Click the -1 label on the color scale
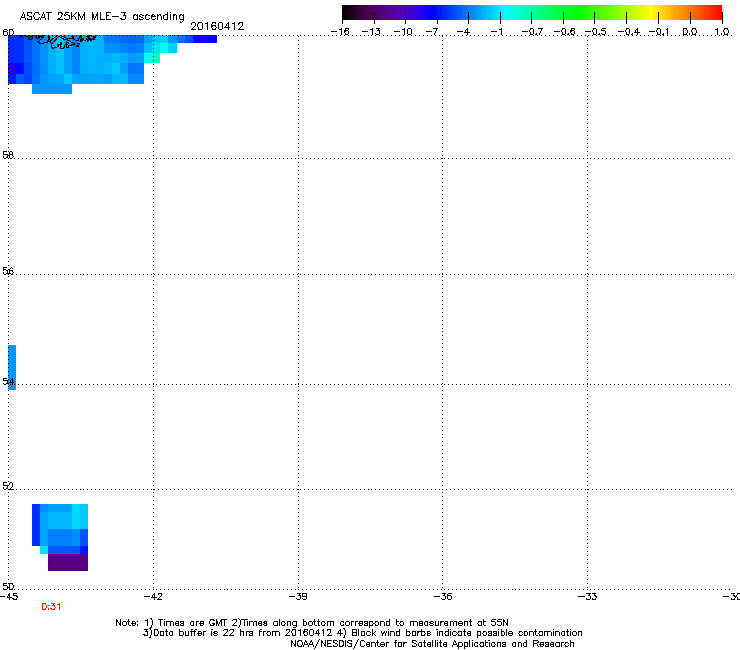 pos(496,32)
